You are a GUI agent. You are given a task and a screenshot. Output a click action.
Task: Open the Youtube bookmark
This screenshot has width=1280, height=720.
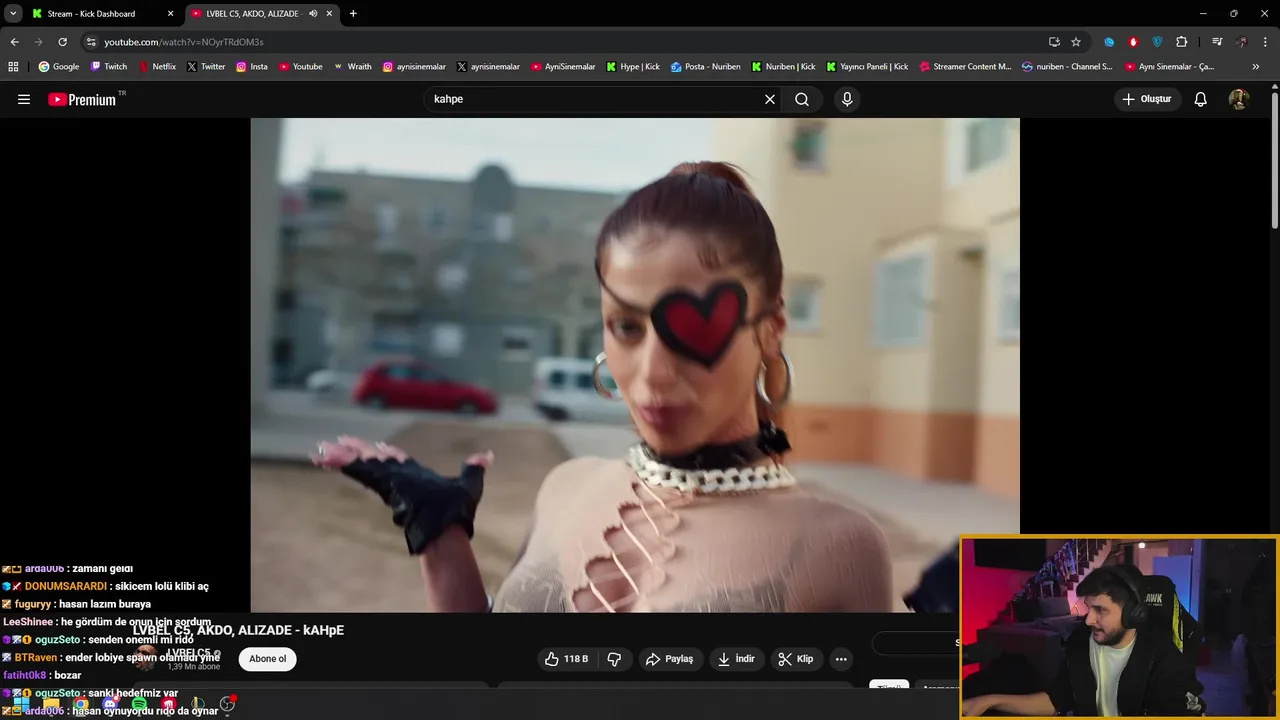[x=300, y=67]
